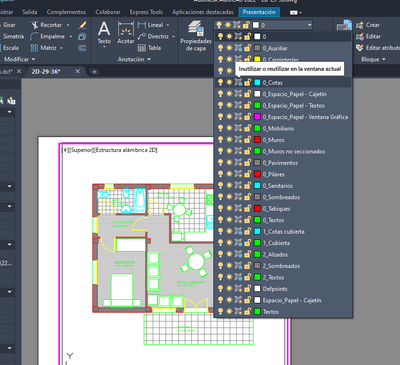Click viewport freeze icon of 1_Cubierta layer
This screenshot has height=365, width=400.
238,243
